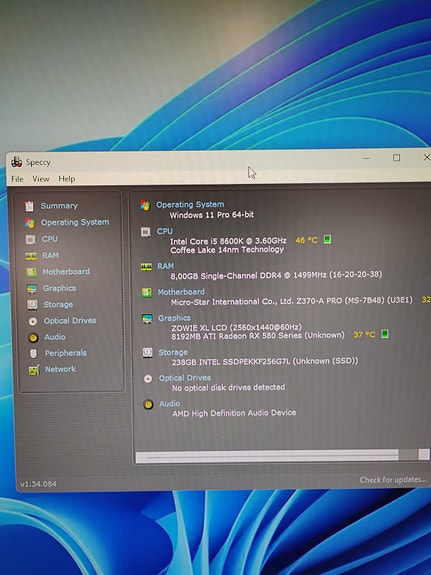This screenshot has height=575, width=431.
Task: Click Check for updates link
Action: pyautogui.click(x=393, y=480)
